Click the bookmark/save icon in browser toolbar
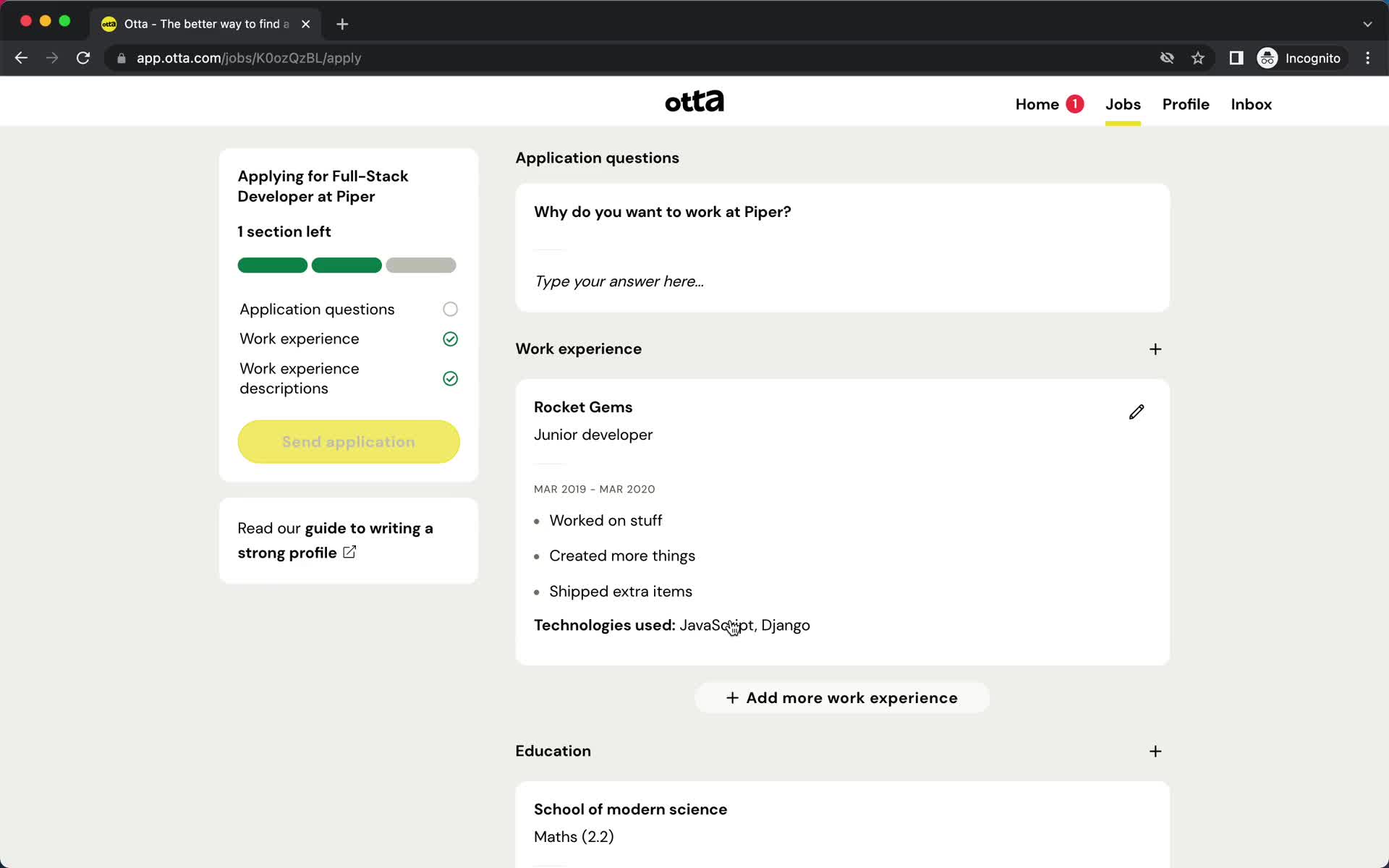Image resolution: width=1389 pixels, height=868 pixels. tap(1198, 58)
